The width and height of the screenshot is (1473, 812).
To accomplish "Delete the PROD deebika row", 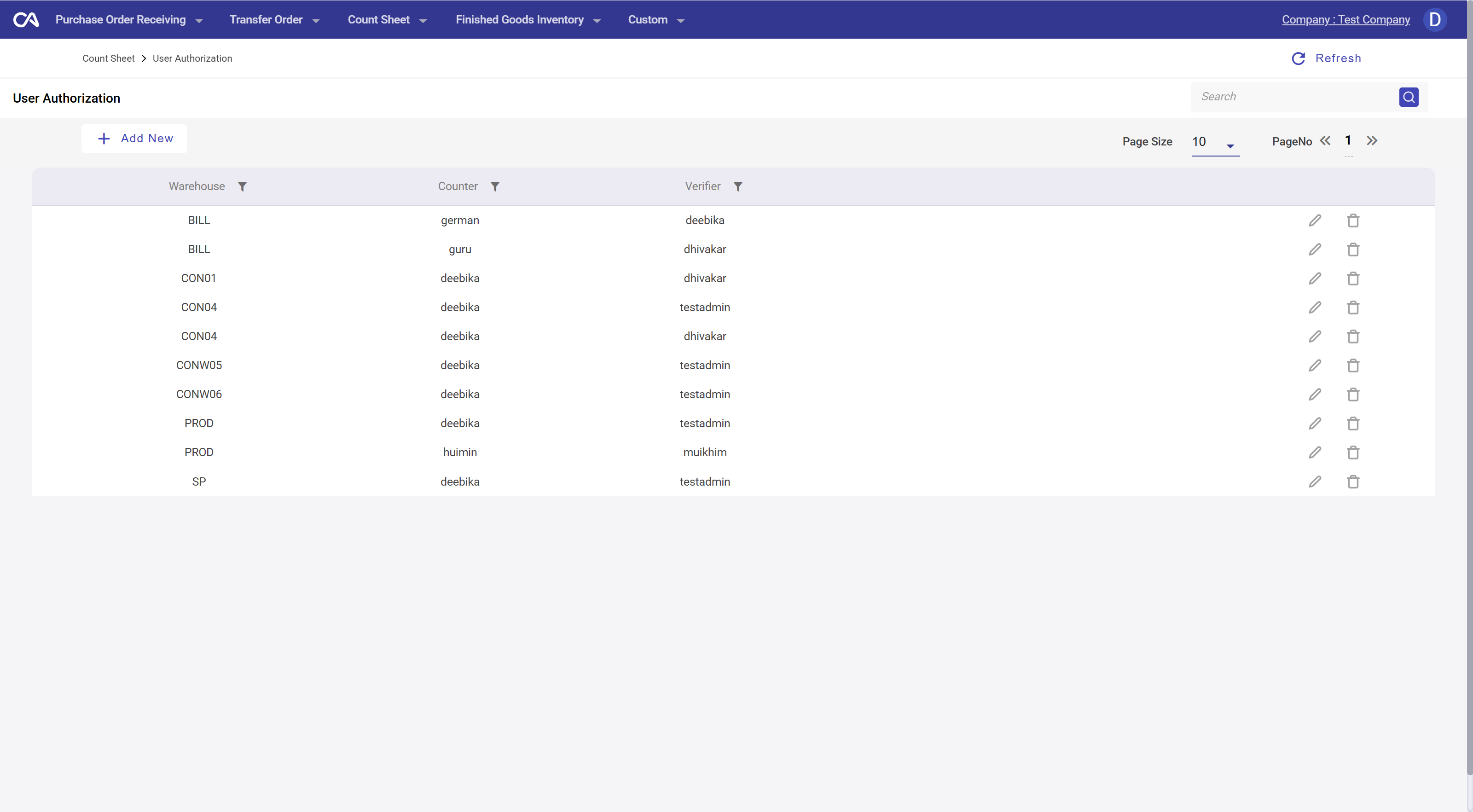I will (x=1353, y=424).
